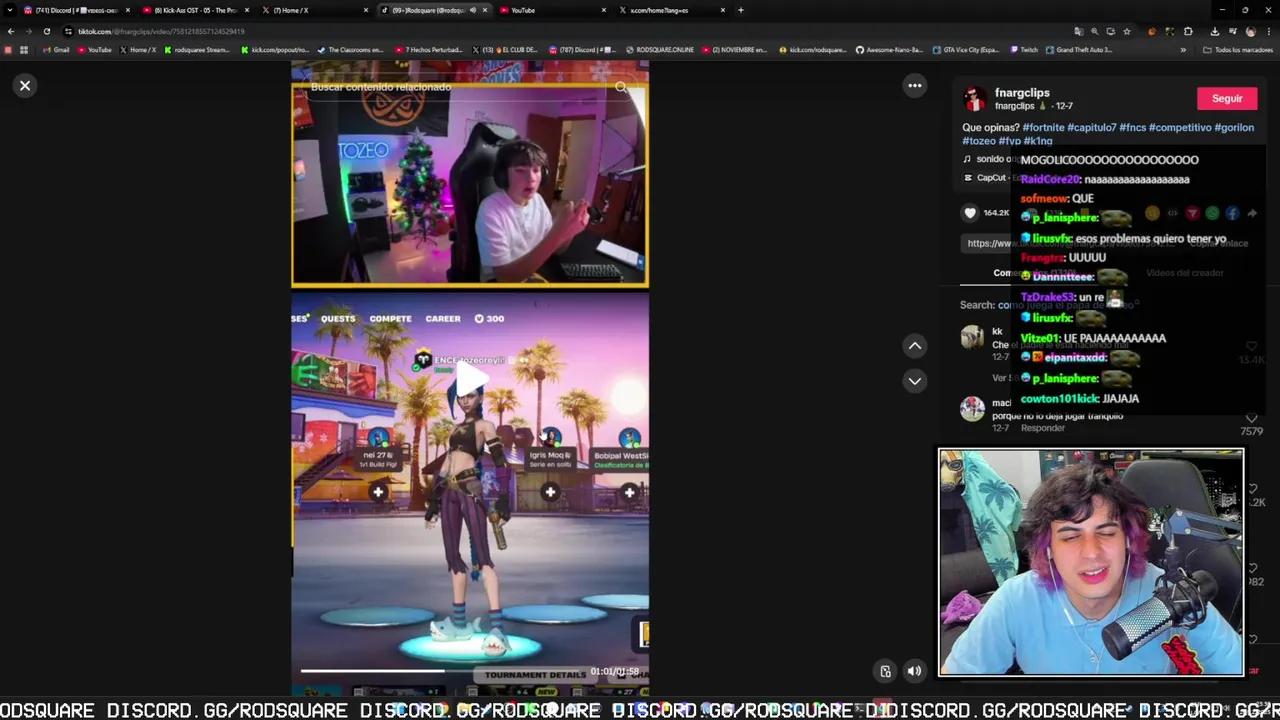Bookmark this page with the star icon
The image size is (1280, 720).
(x=1126, y=31)
